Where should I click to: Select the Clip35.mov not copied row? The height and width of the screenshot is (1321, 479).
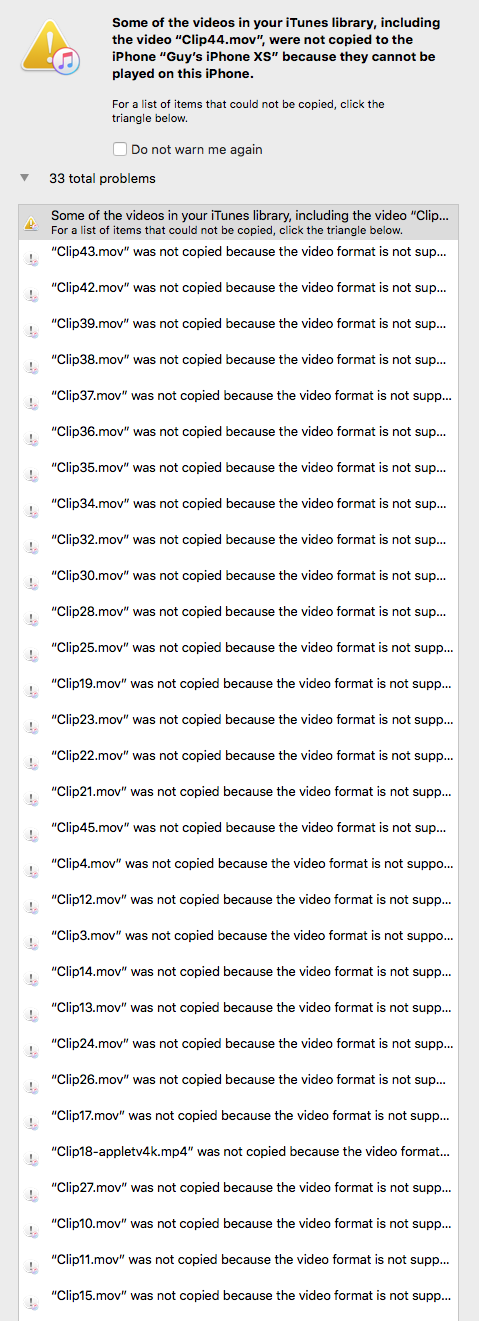(x=238, y=468)
